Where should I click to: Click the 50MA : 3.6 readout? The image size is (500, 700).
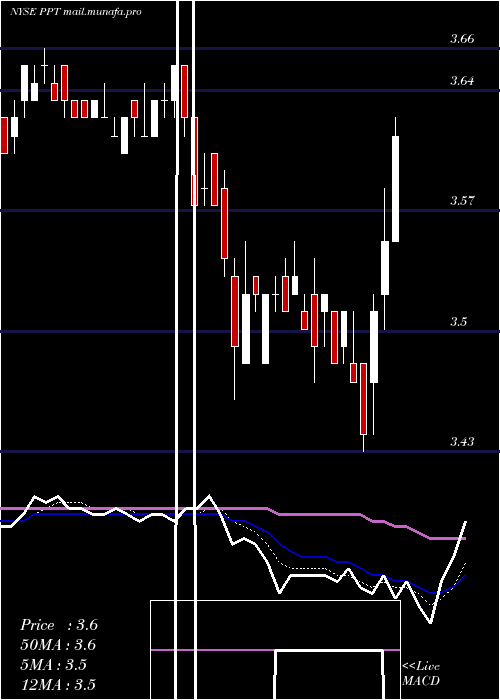click(x=58, y=645)
